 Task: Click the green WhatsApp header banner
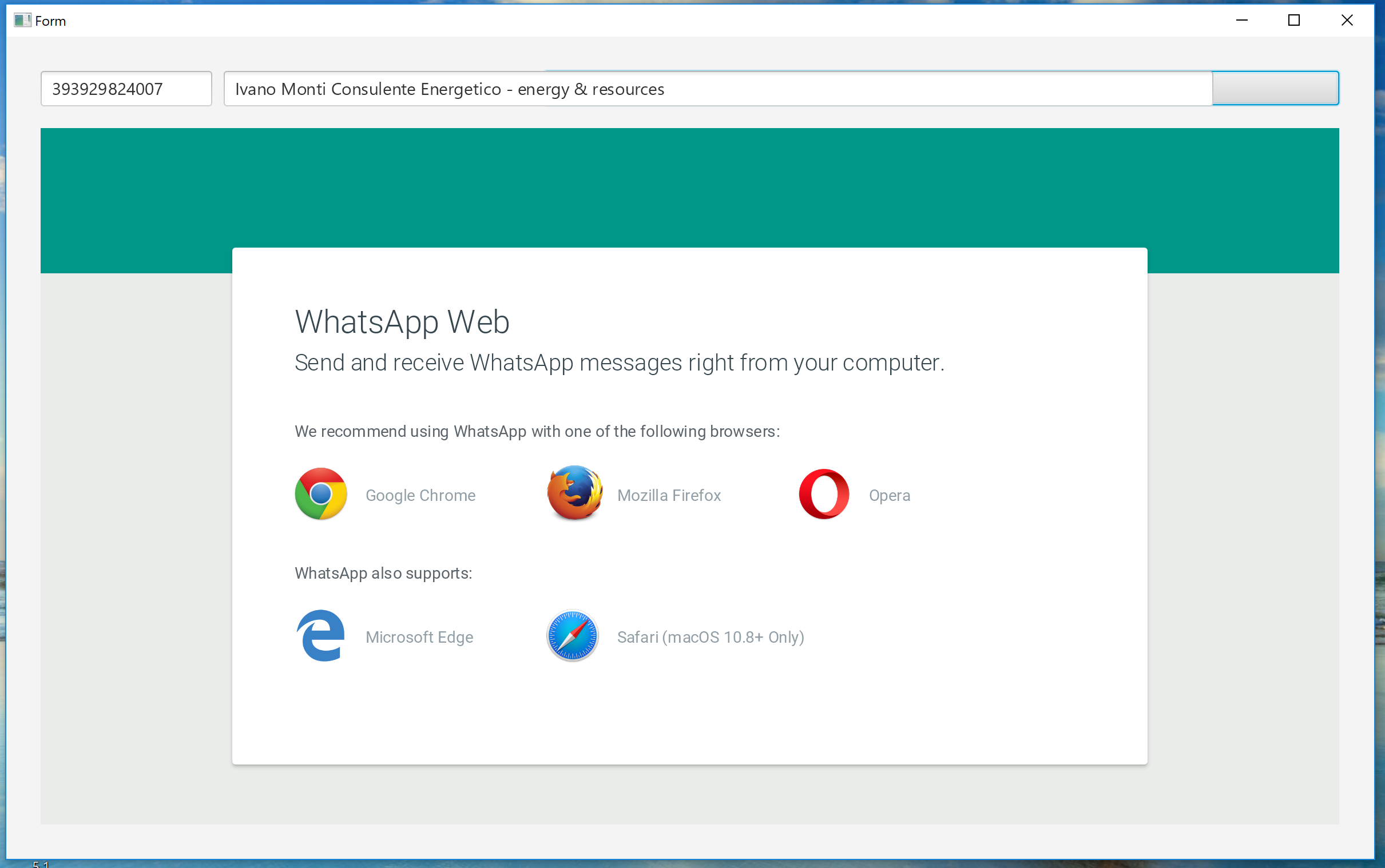coord(689,184)
